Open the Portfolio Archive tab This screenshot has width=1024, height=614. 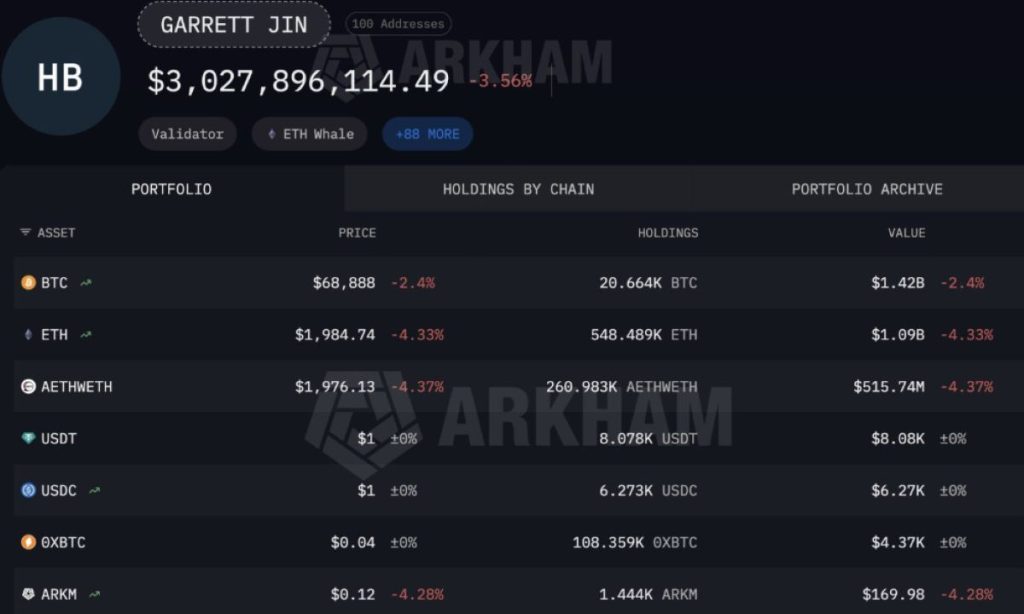click(866, 189)
